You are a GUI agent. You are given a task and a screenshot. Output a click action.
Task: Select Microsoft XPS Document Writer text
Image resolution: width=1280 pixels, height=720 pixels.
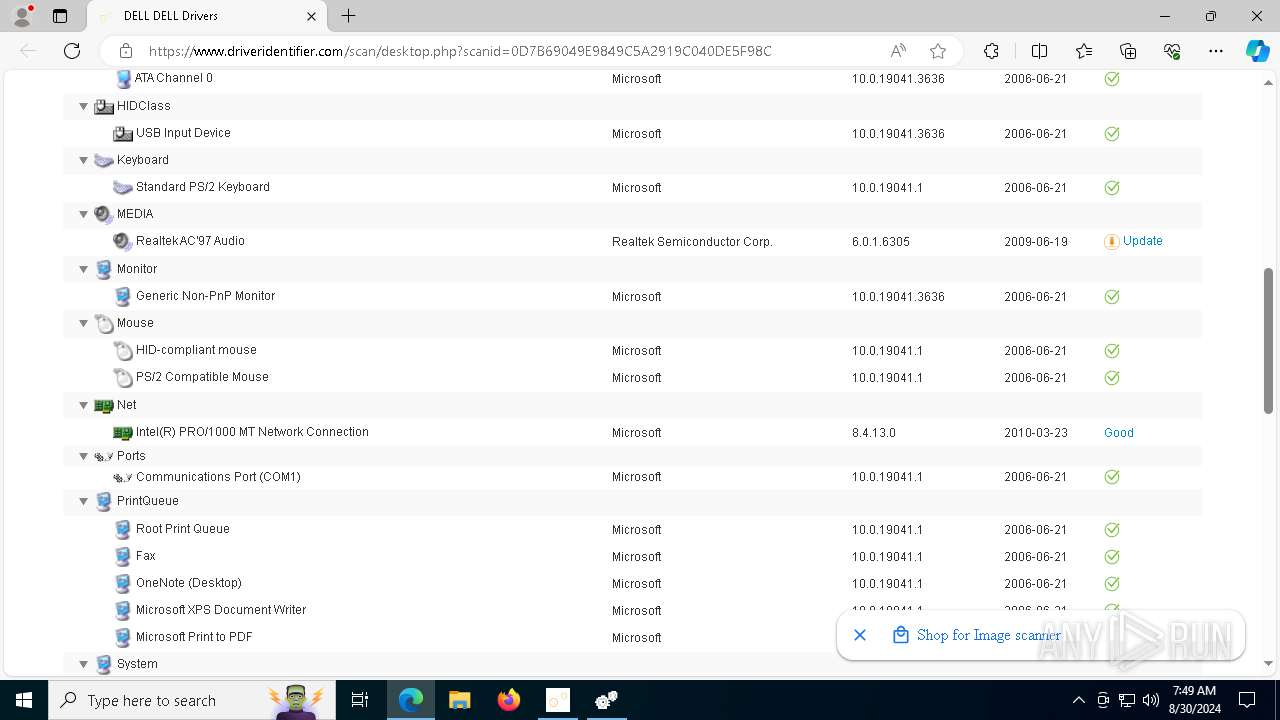221,610
